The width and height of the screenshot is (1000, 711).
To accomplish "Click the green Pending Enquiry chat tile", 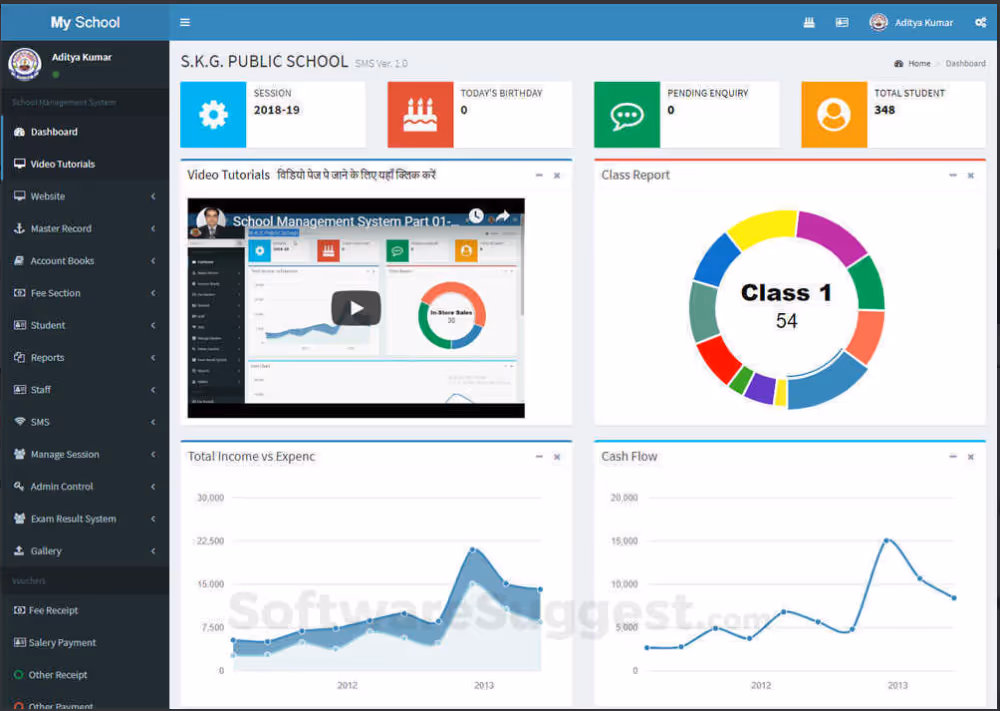I will pyautogui.click(x=627, y=115).
